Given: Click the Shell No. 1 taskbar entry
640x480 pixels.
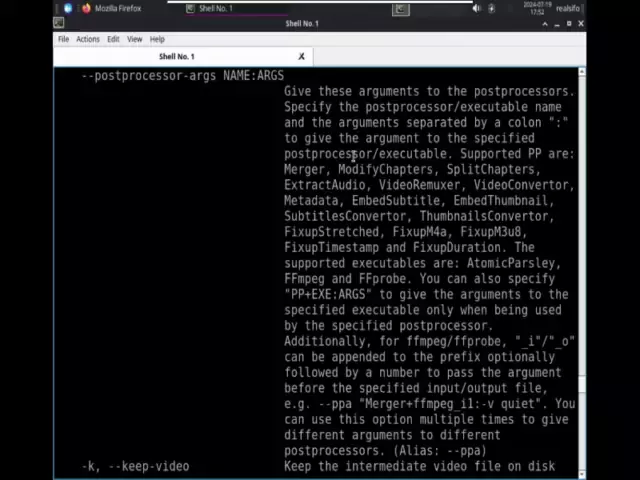Looking at the screenshot, I should (x=214, y=8).
